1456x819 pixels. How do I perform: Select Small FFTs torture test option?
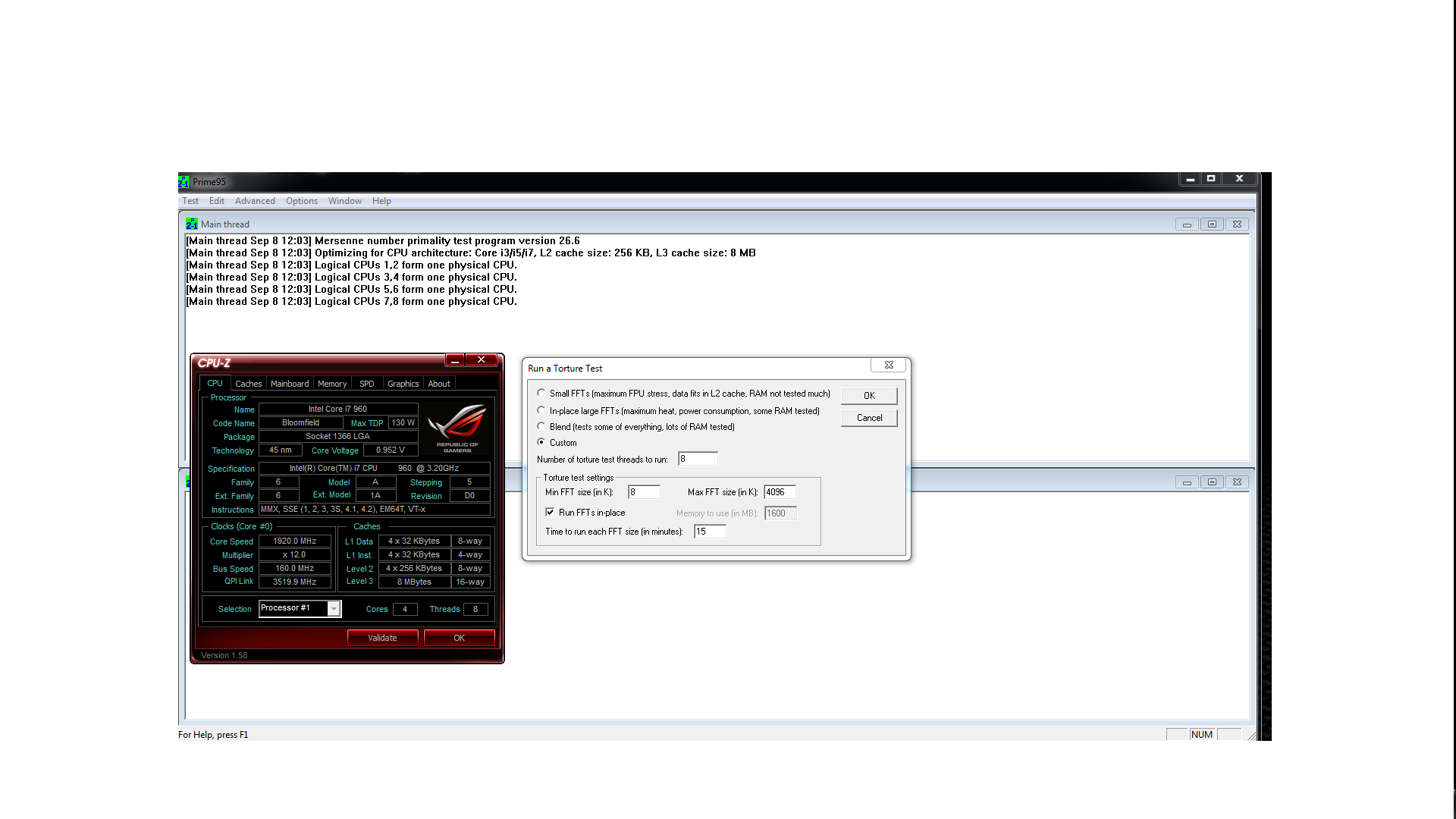click(541, 394)
